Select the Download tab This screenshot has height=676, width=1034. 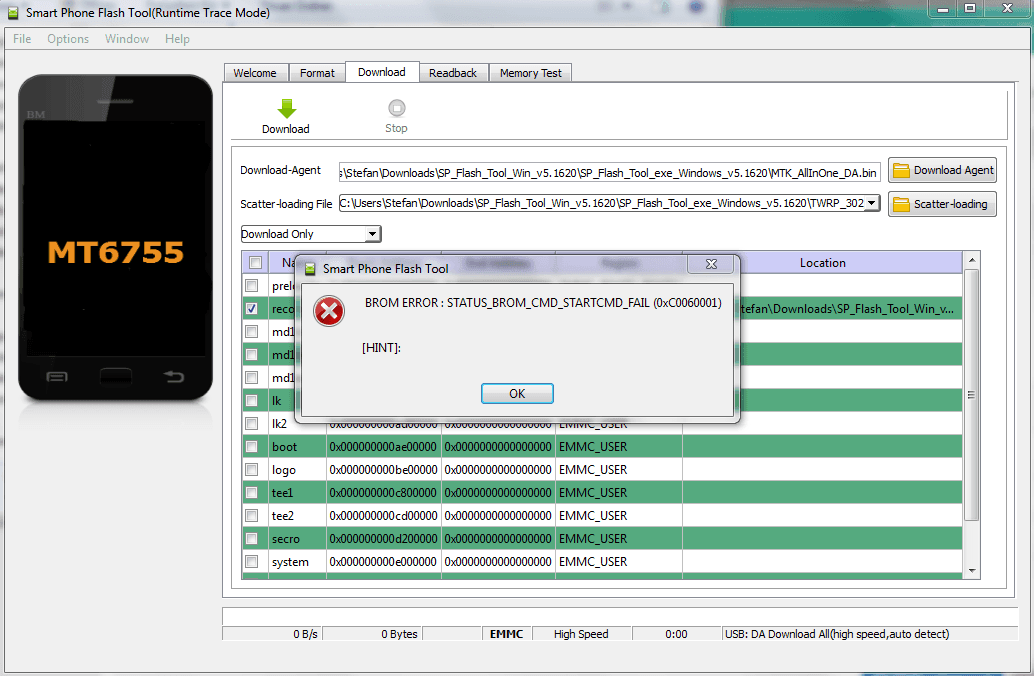(382, 72)
